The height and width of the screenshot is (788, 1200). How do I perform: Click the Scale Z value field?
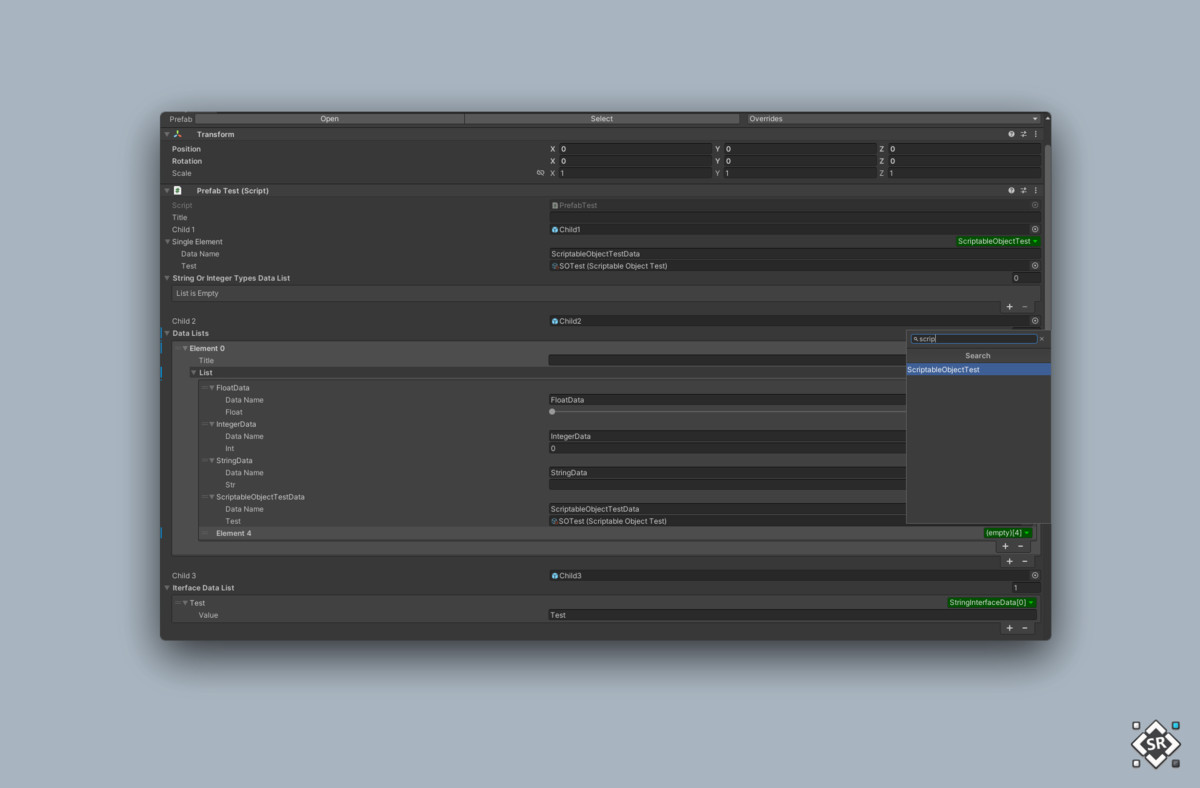964,173
